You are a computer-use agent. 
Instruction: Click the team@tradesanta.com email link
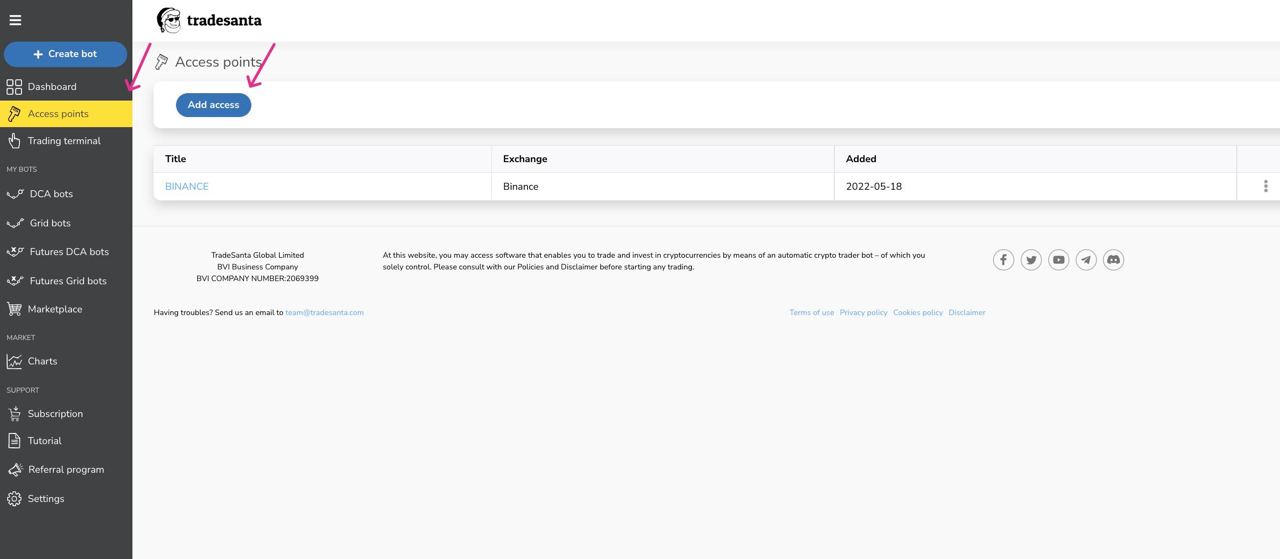[325, 313]
